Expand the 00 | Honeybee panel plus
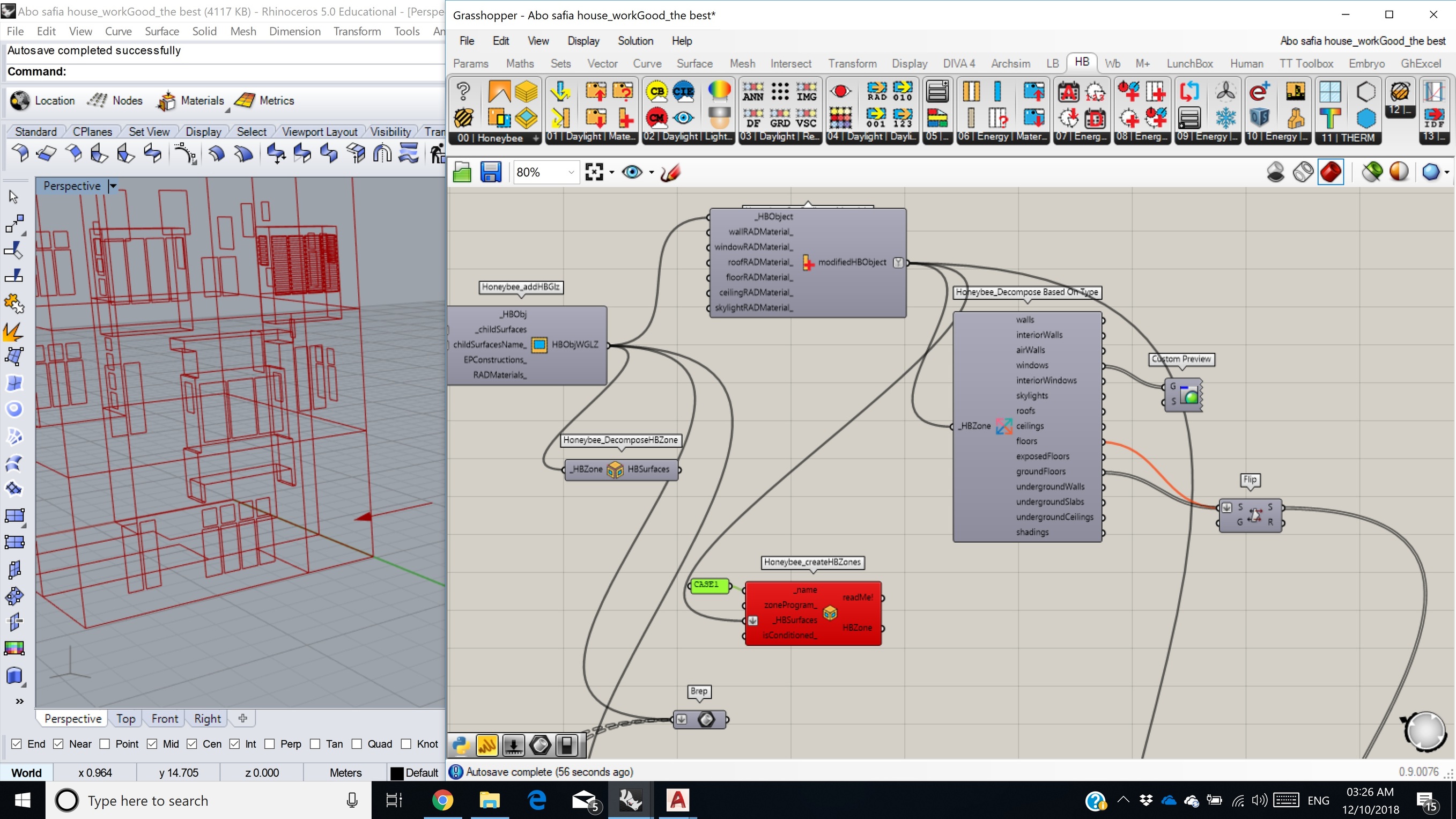This screenshot has height=819, width=1456. coord(535,138)
